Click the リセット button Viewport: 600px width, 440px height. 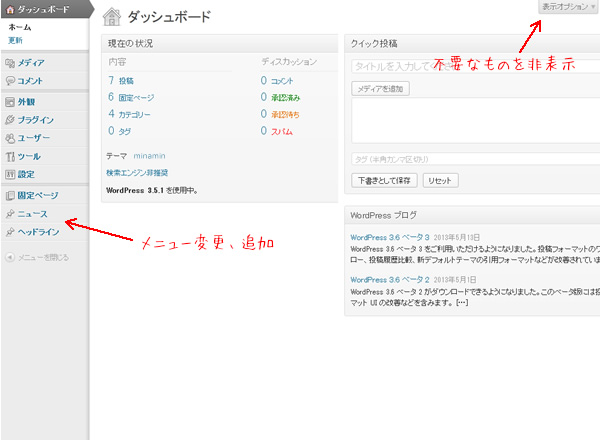[x=440, y=180]
